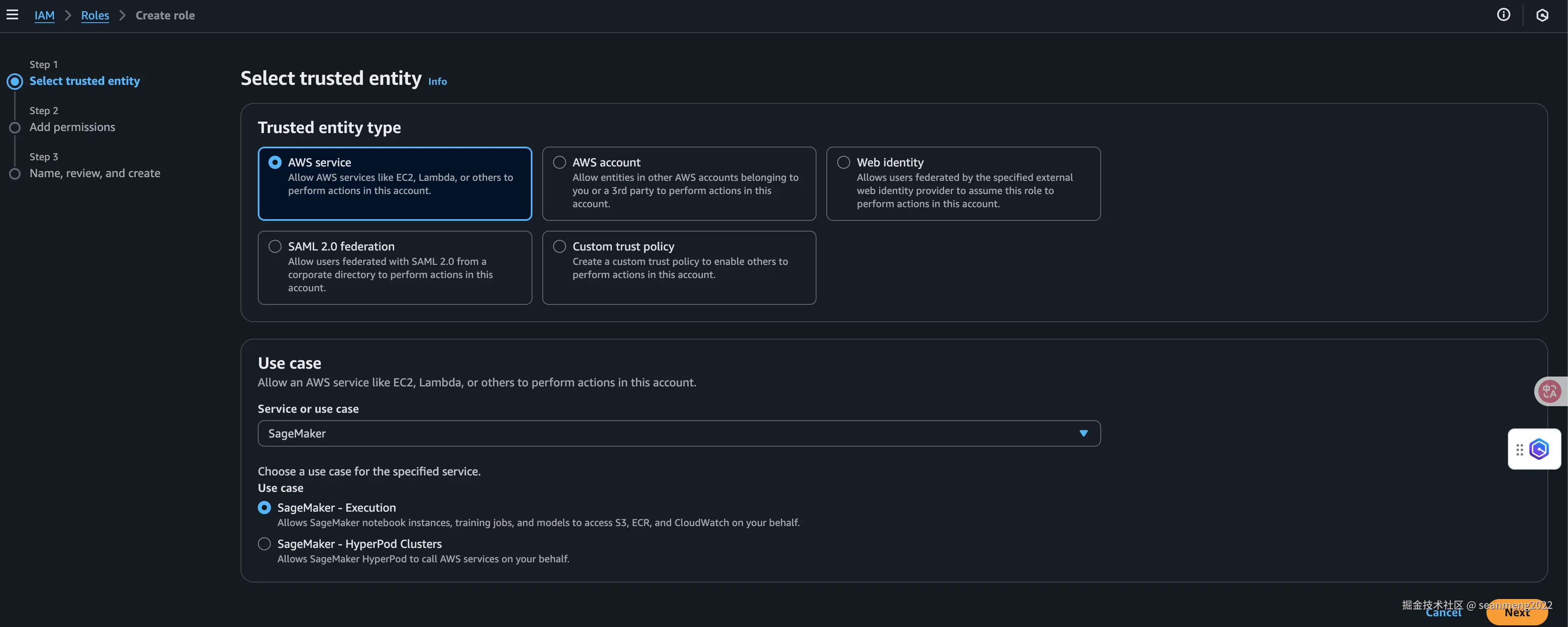Click the Step 1 progress indicator circle
Image resolution: width=1568 pixels, height=627 pixels.
[x=14, y=81]
